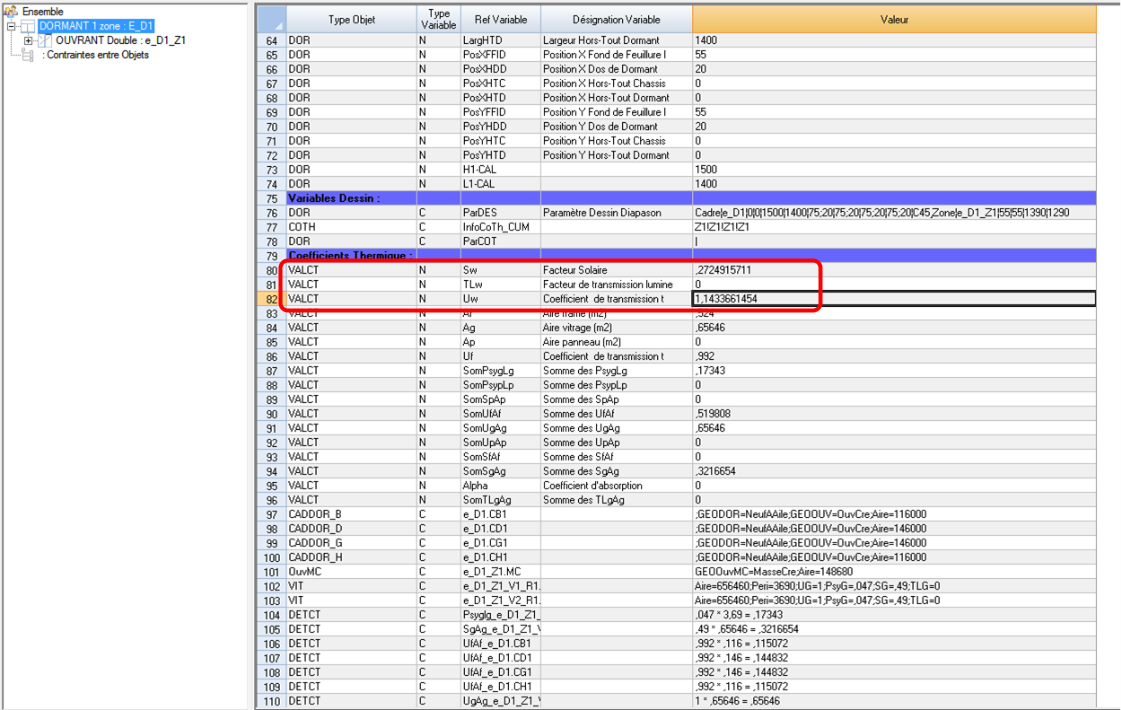Select the Variables Dessin section row

pos(350,199)
